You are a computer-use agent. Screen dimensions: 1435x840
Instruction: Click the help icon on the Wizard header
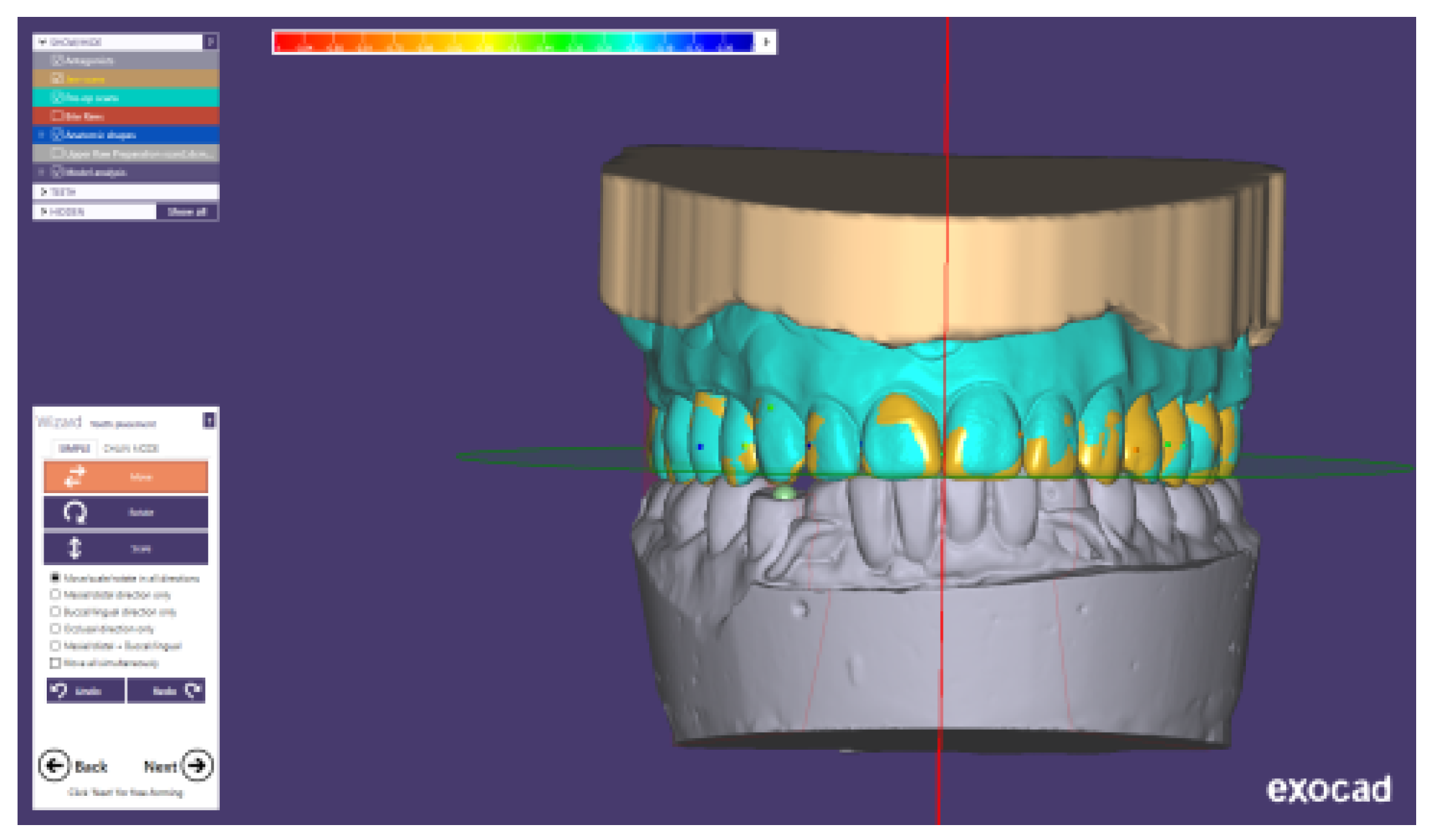[209, 420]
